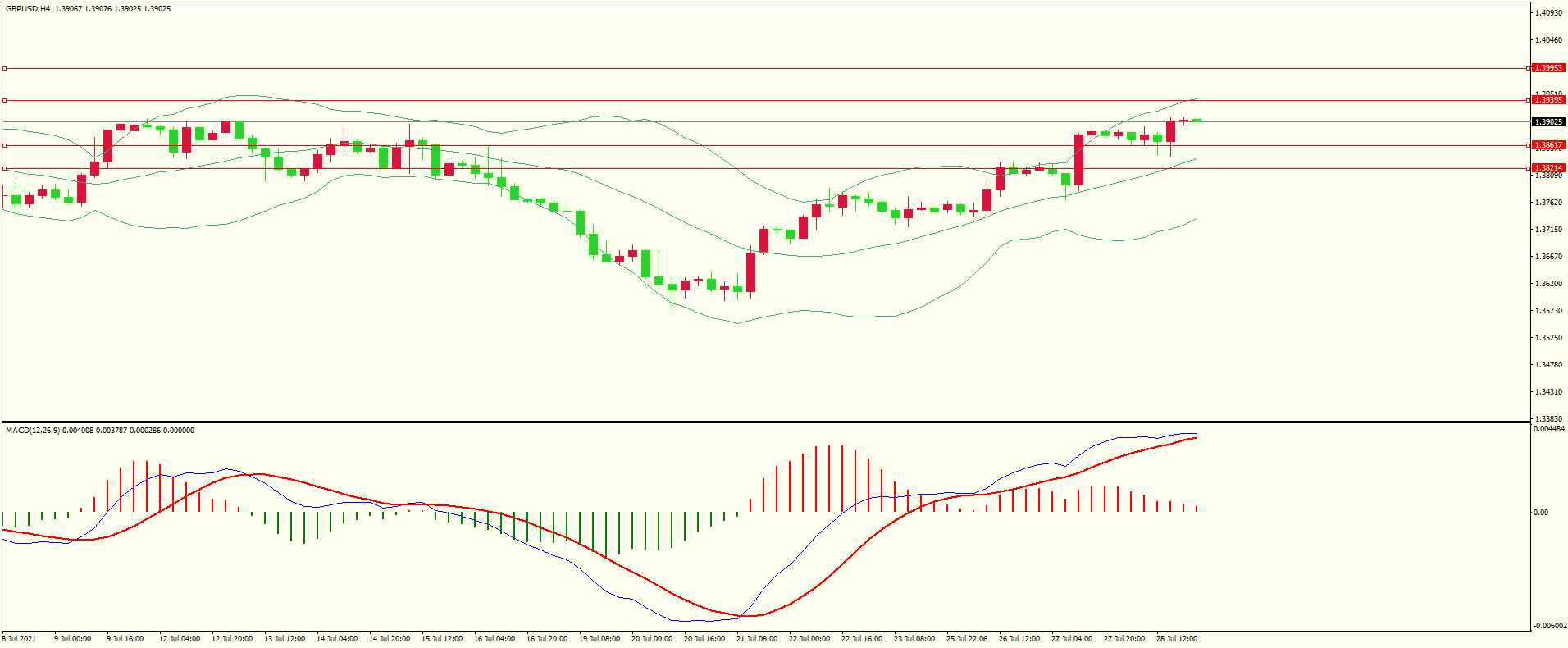Click left anchor of the 1.38214 line
1568x648 pixels.
coord(5,168)
